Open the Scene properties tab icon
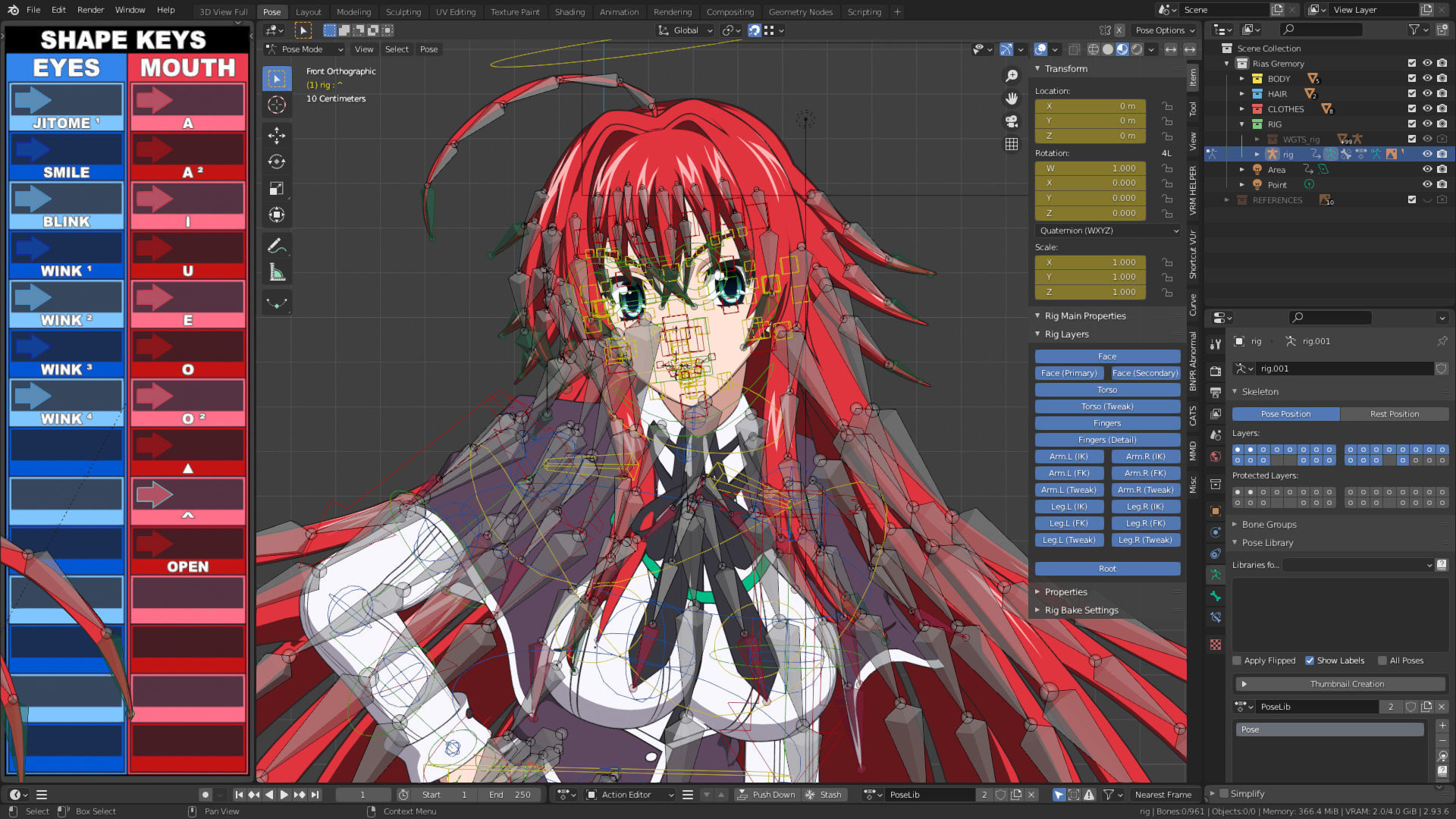The image size is (1456, 819). coord(1216,435)
